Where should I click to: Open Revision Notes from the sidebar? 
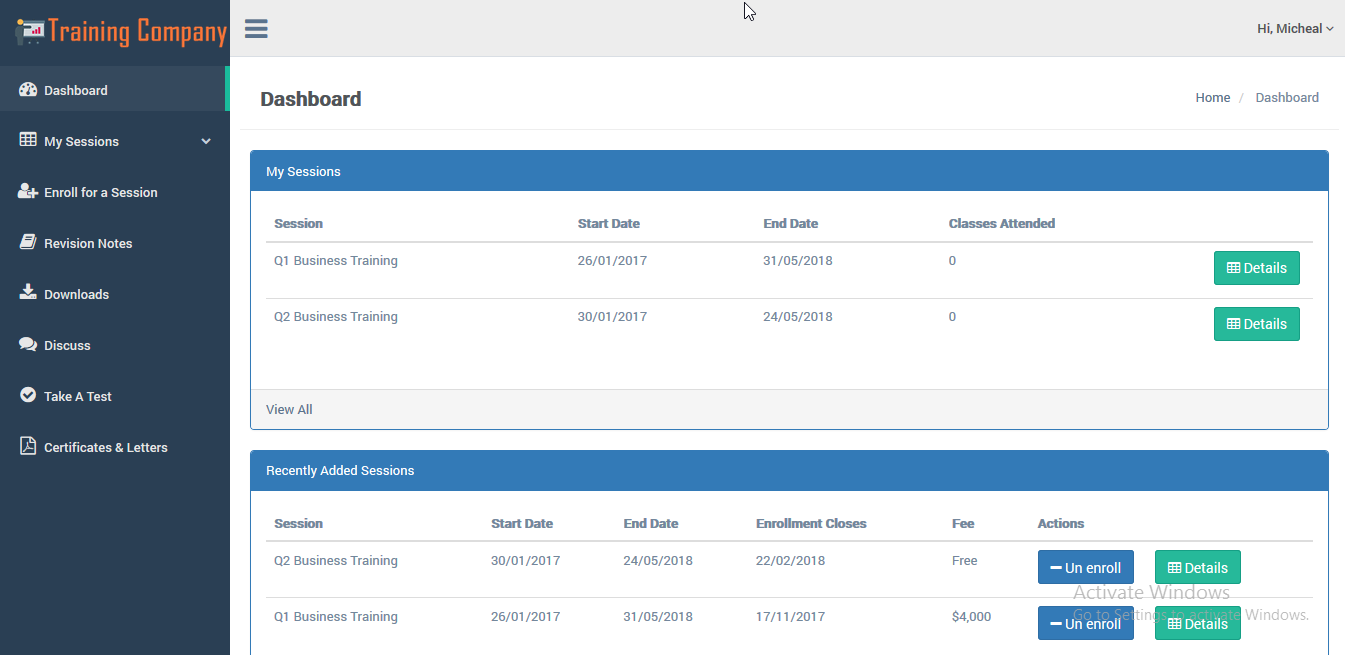click(88, 242)
